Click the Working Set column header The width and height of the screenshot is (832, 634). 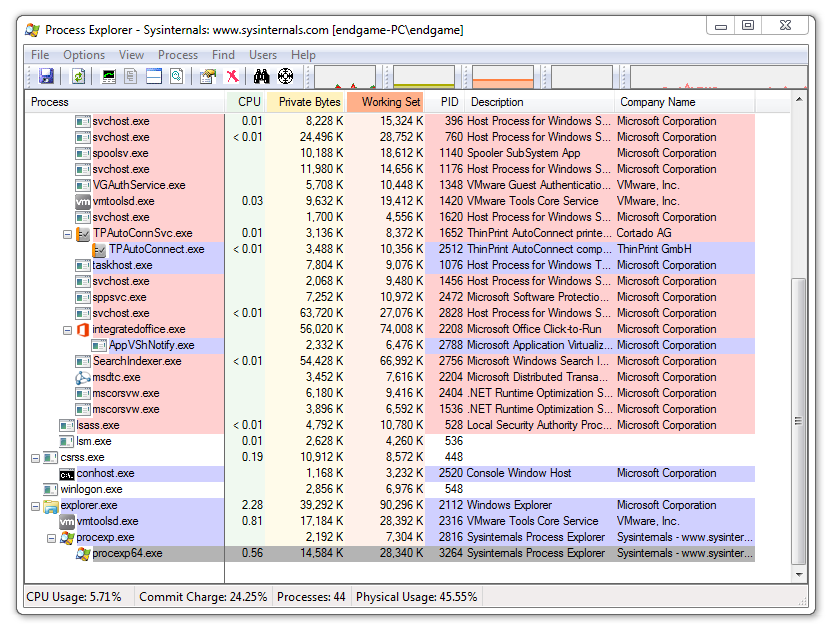click(390, 102)
